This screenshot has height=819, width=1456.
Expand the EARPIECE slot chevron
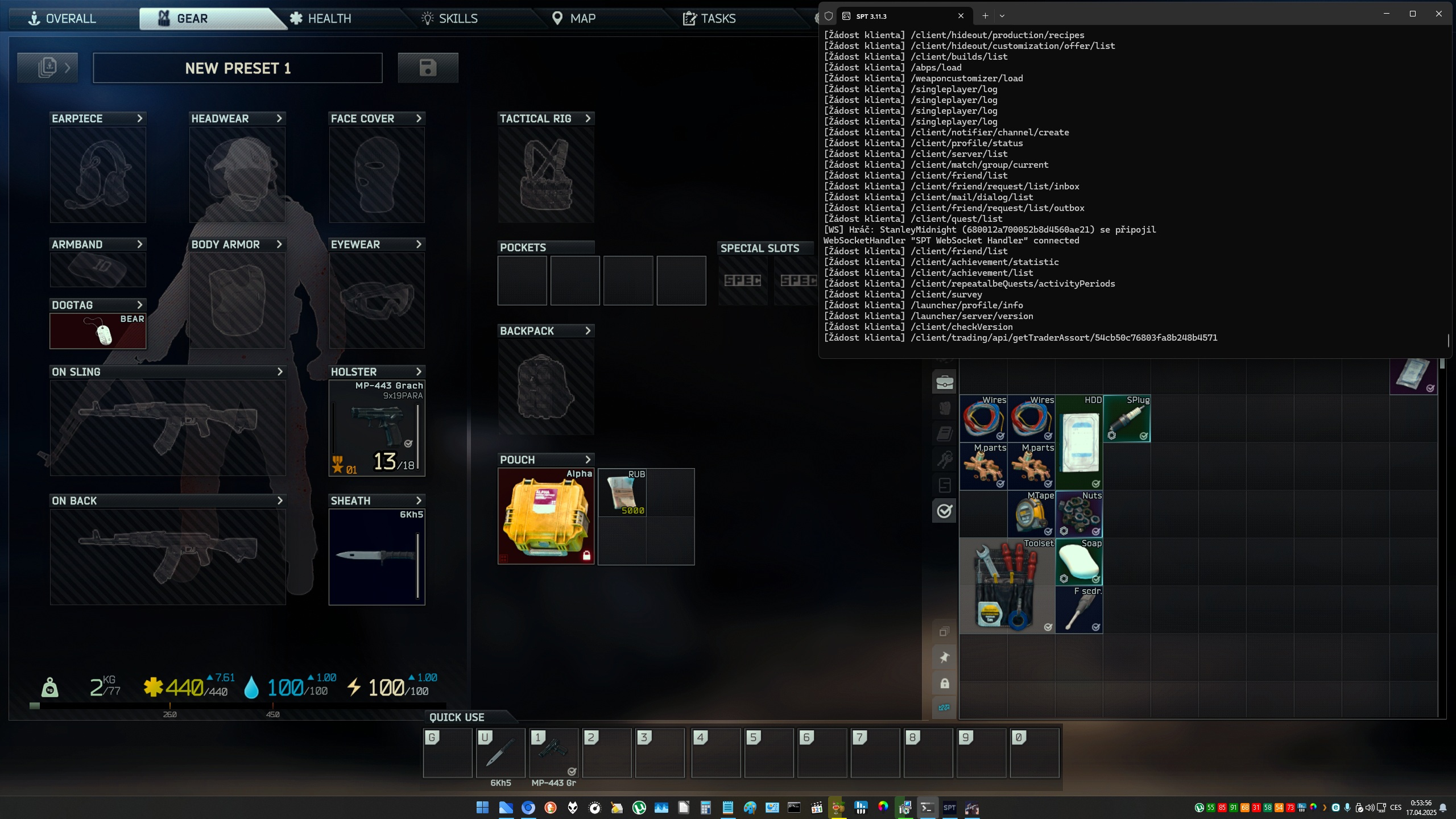click(x=139, y=118)
